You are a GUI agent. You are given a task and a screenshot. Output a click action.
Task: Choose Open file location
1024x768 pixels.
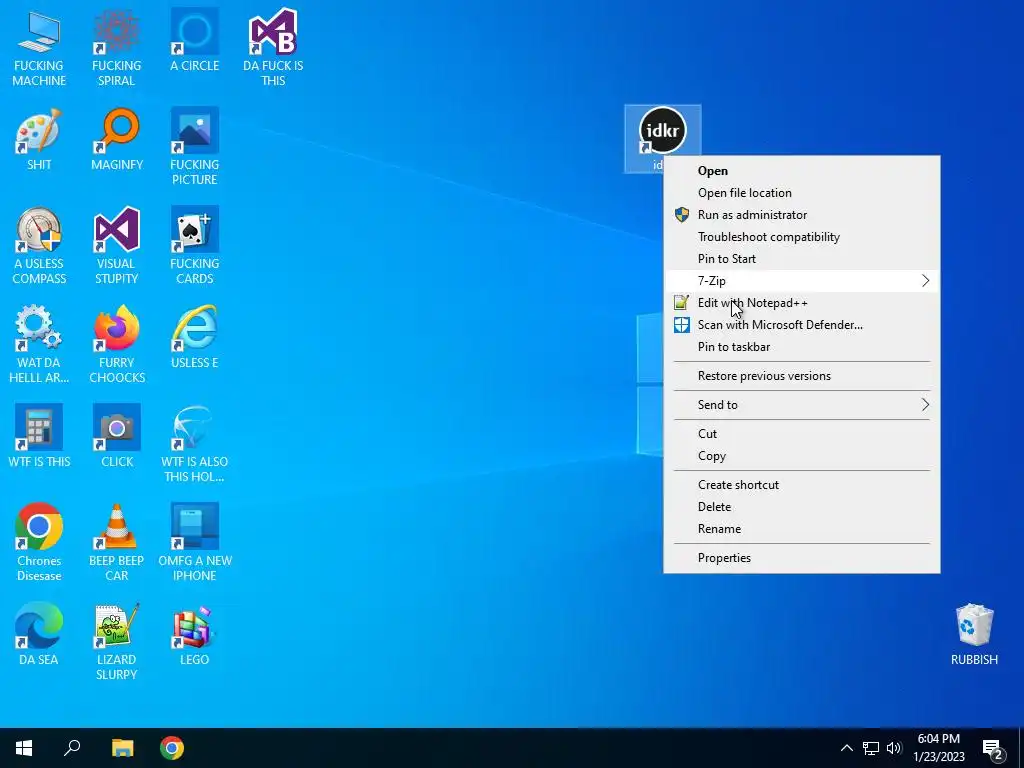[802, 193]
